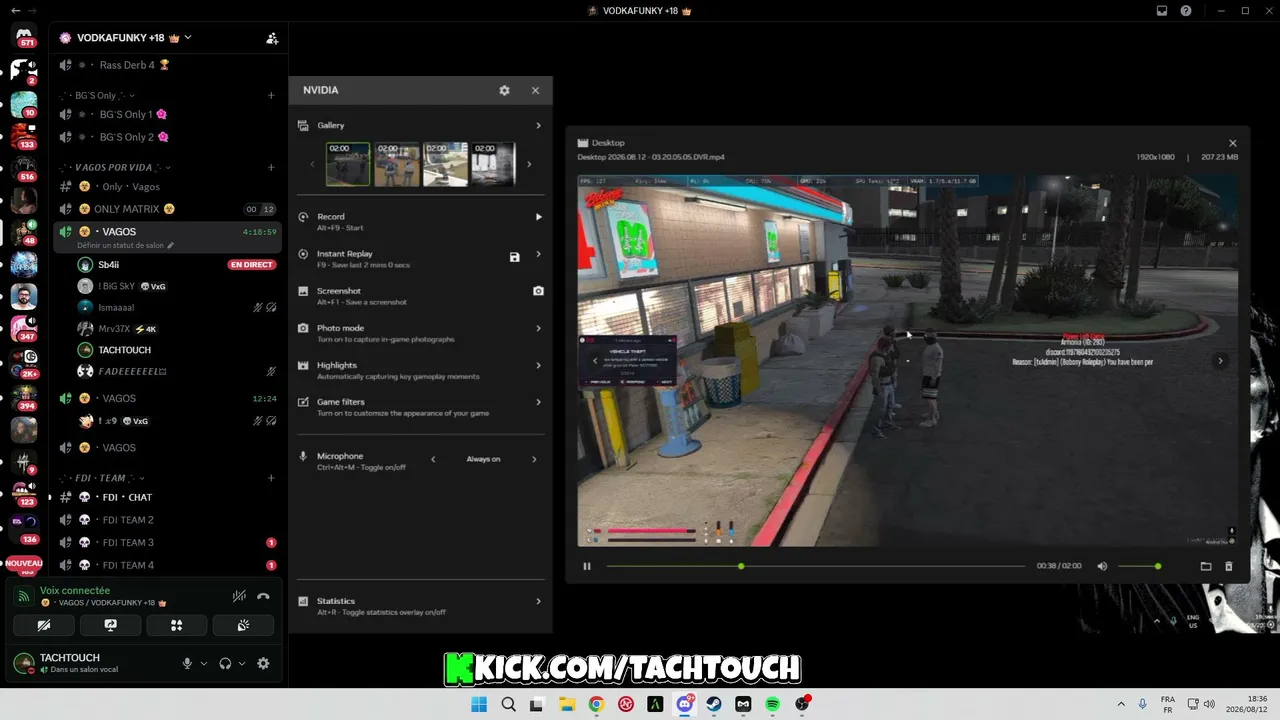Pause the video playback
The image size is (1280, 720).
tap(587, 566)
